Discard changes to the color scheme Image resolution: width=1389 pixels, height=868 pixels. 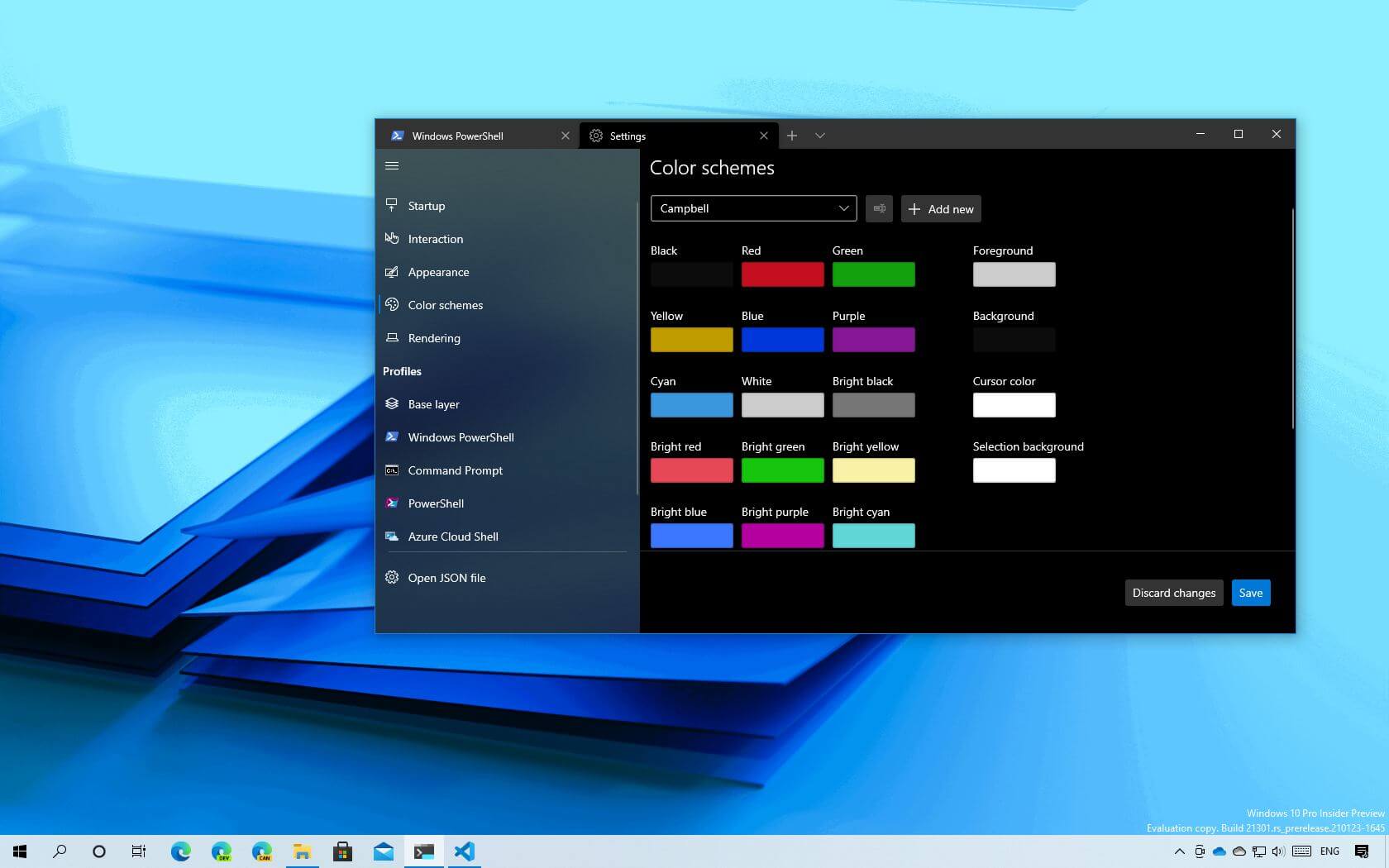pyautogui.click(x=1173, y=592)
